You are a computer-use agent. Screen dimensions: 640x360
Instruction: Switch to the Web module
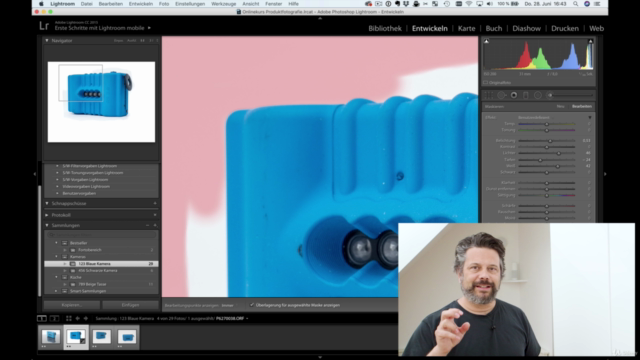[596, 28]
